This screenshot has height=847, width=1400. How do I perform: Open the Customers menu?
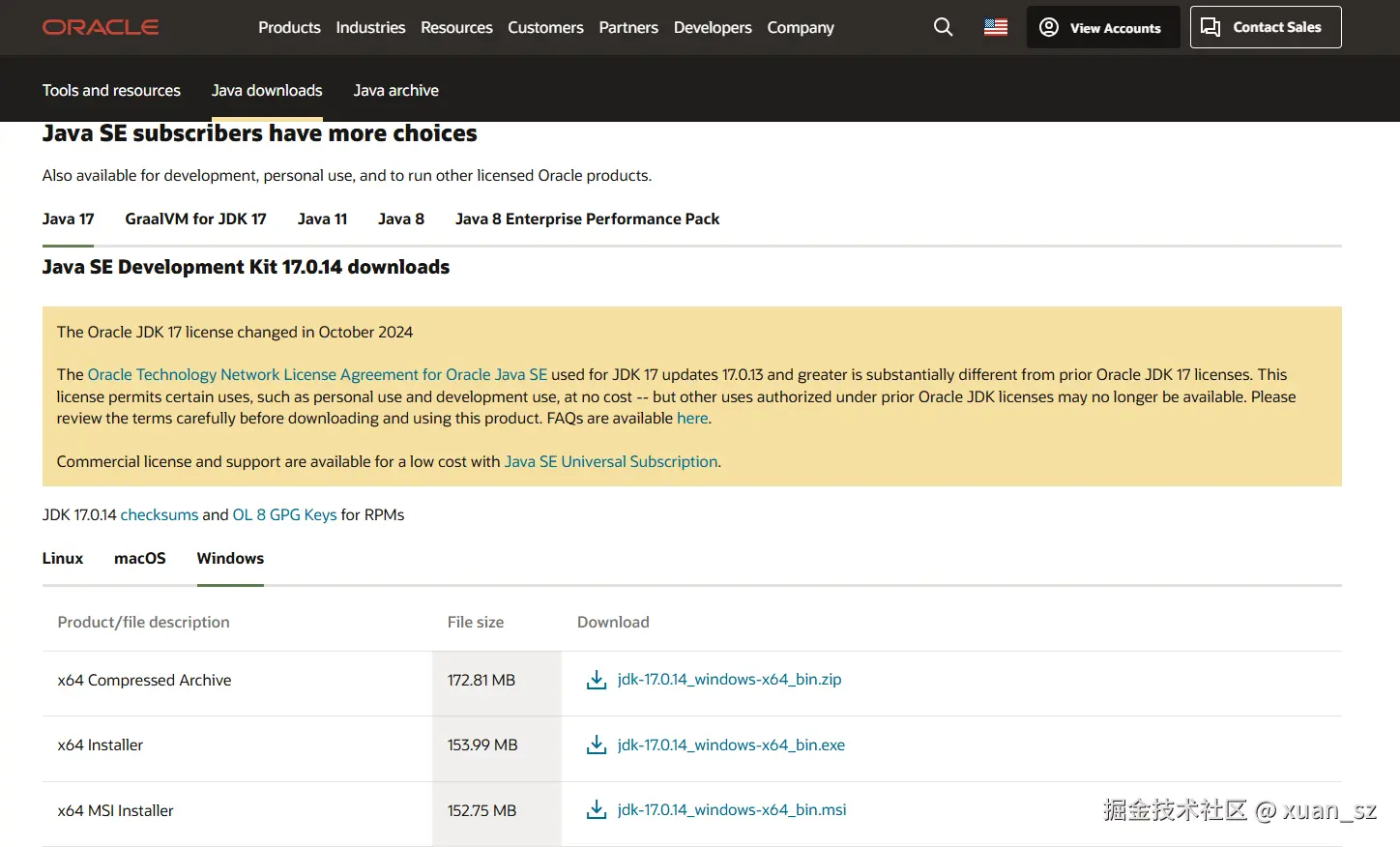click(545, 27)
